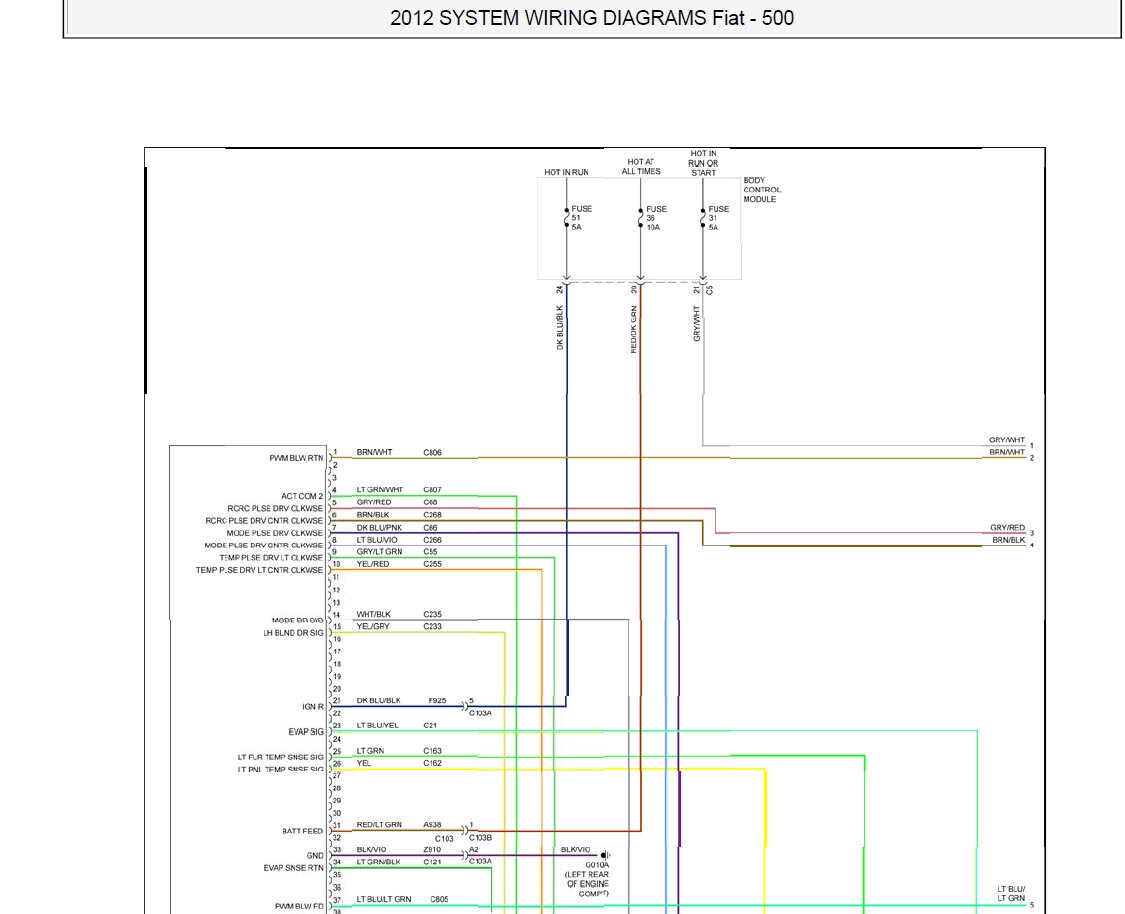Select connector code 'C268'
1125x914 pixels.
(433, 514)
